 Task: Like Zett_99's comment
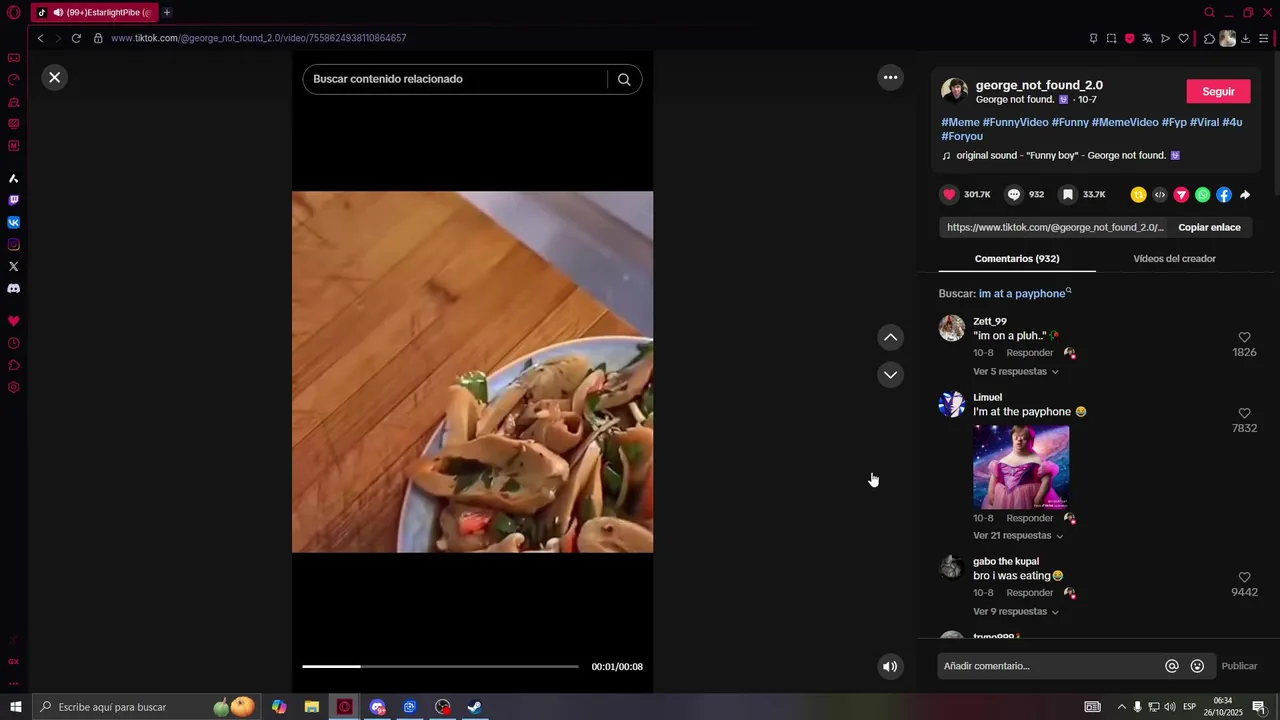pos(1244,337)
